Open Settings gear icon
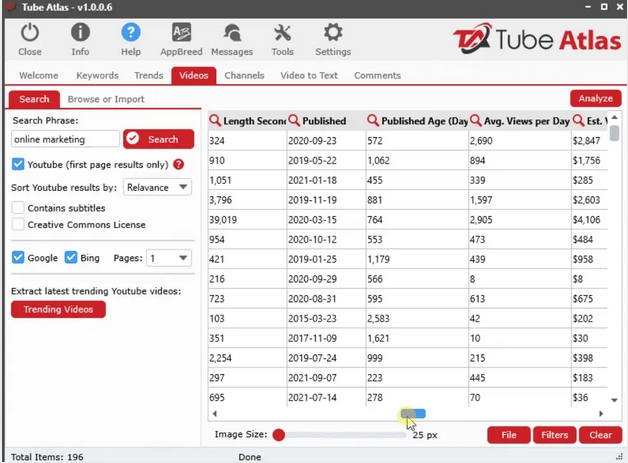Viewport: 628px width, 463px height. (333, 32)
